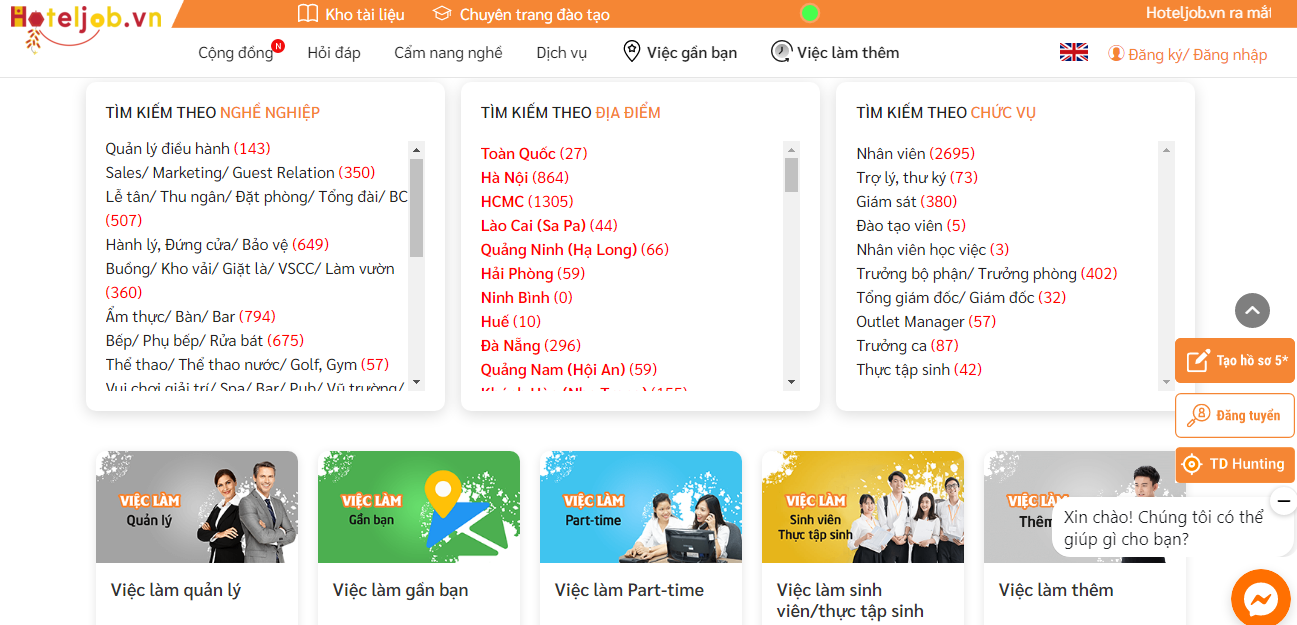
Task: Click the location pin icon beside Việc gần bạn
Action: tap(631, 51)
